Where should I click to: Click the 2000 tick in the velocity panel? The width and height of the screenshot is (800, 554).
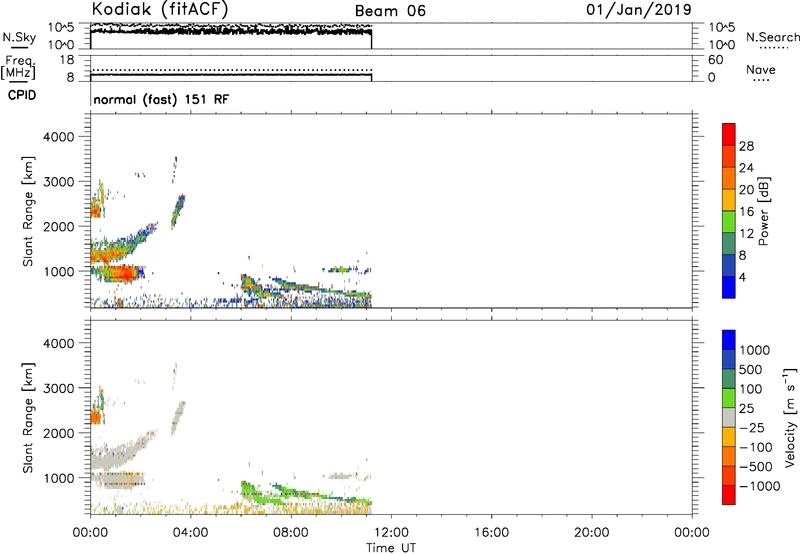pos(59,433)
